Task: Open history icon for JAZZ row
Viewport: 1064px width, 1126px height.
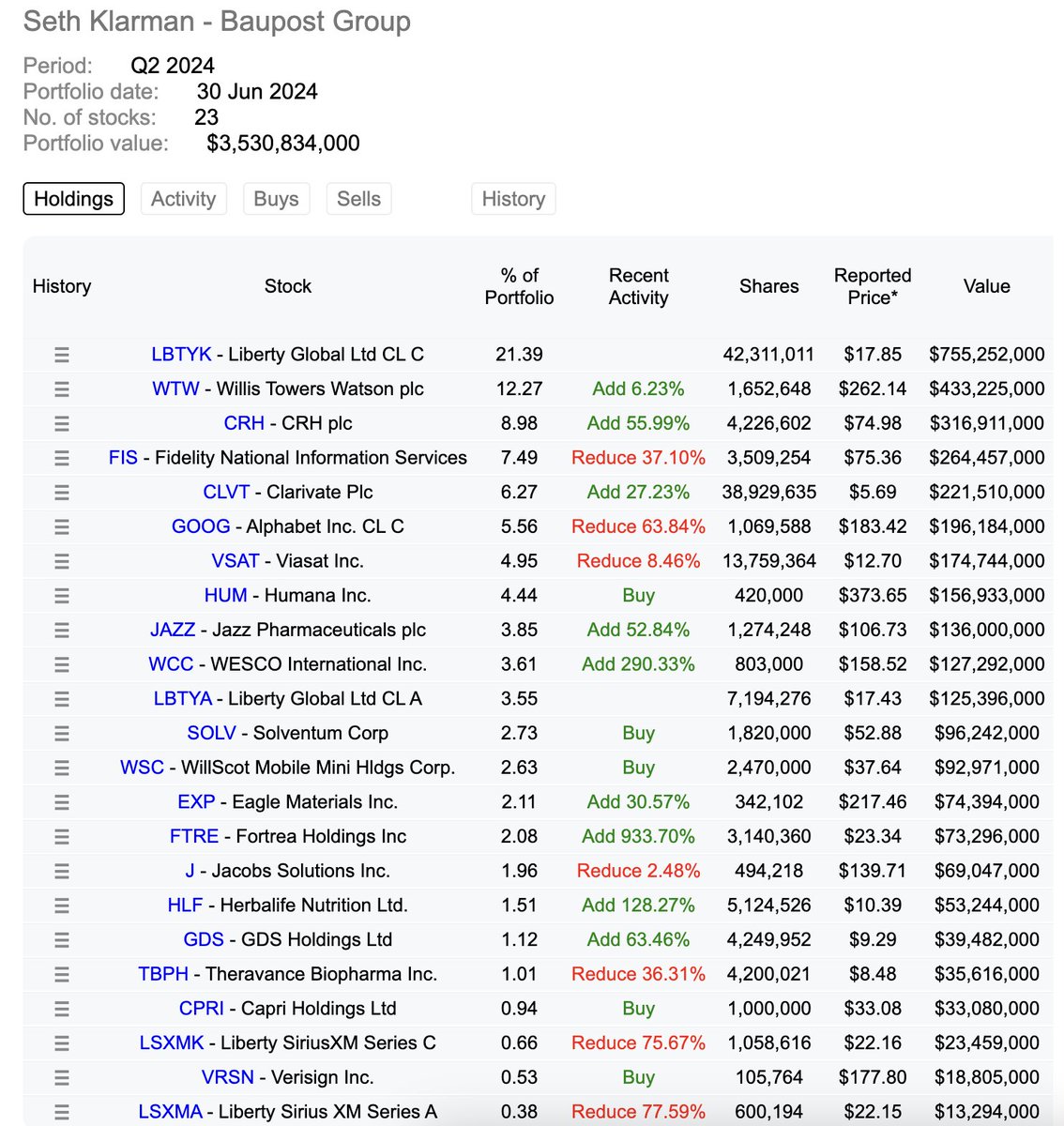Action: click(62, 630)
